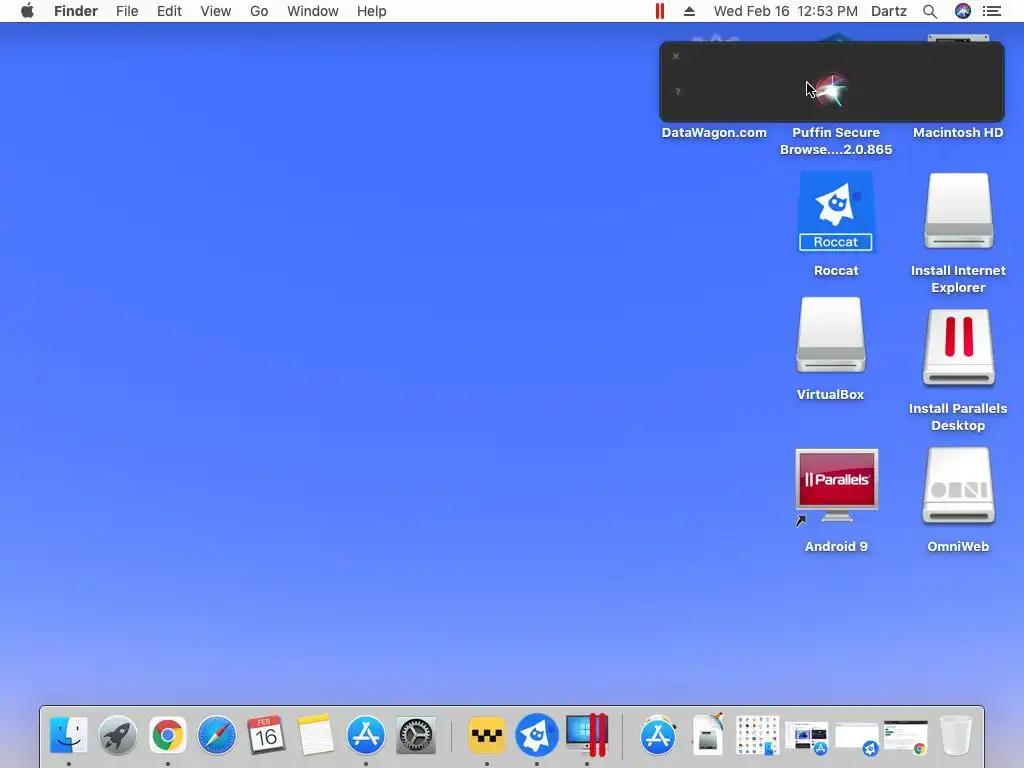Viewport: 1024px width, 768px height.
Task: Open the Edit menu
Action: tap(169, 11)
